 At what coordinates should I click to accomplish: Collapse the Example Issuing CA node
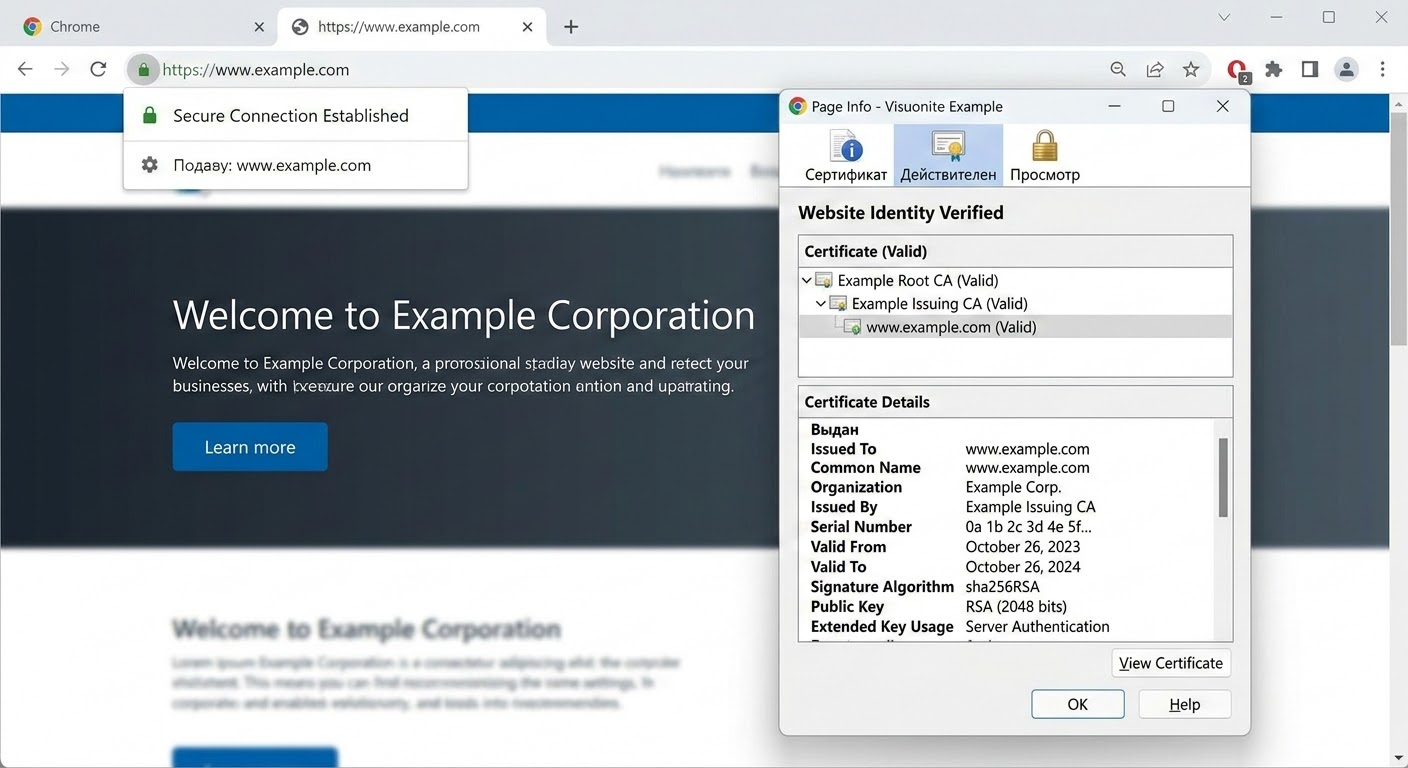coord(821,304)
